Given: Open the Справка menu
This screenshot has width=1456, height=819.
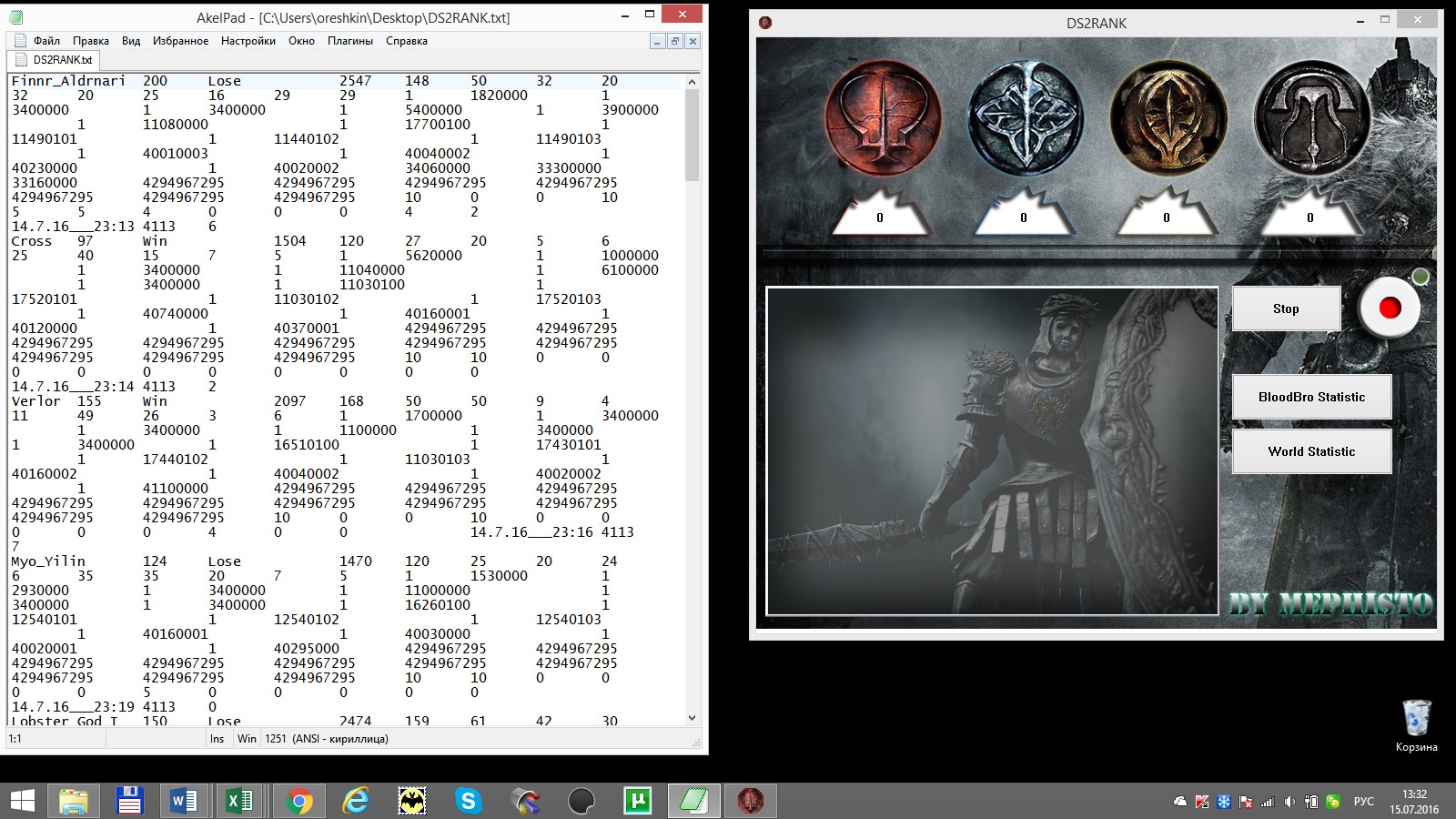Looking at the screenshot, I should point(407,41).
